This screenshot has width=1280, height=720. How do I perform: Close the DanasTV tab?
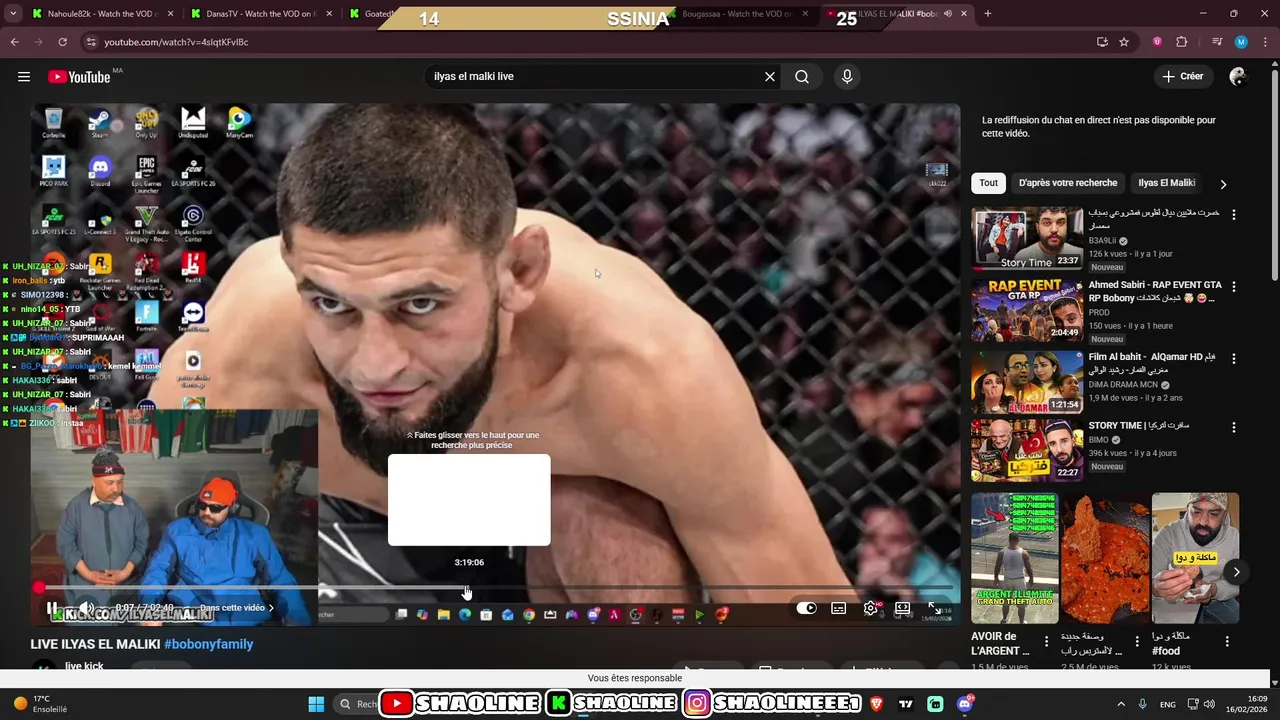327,14
